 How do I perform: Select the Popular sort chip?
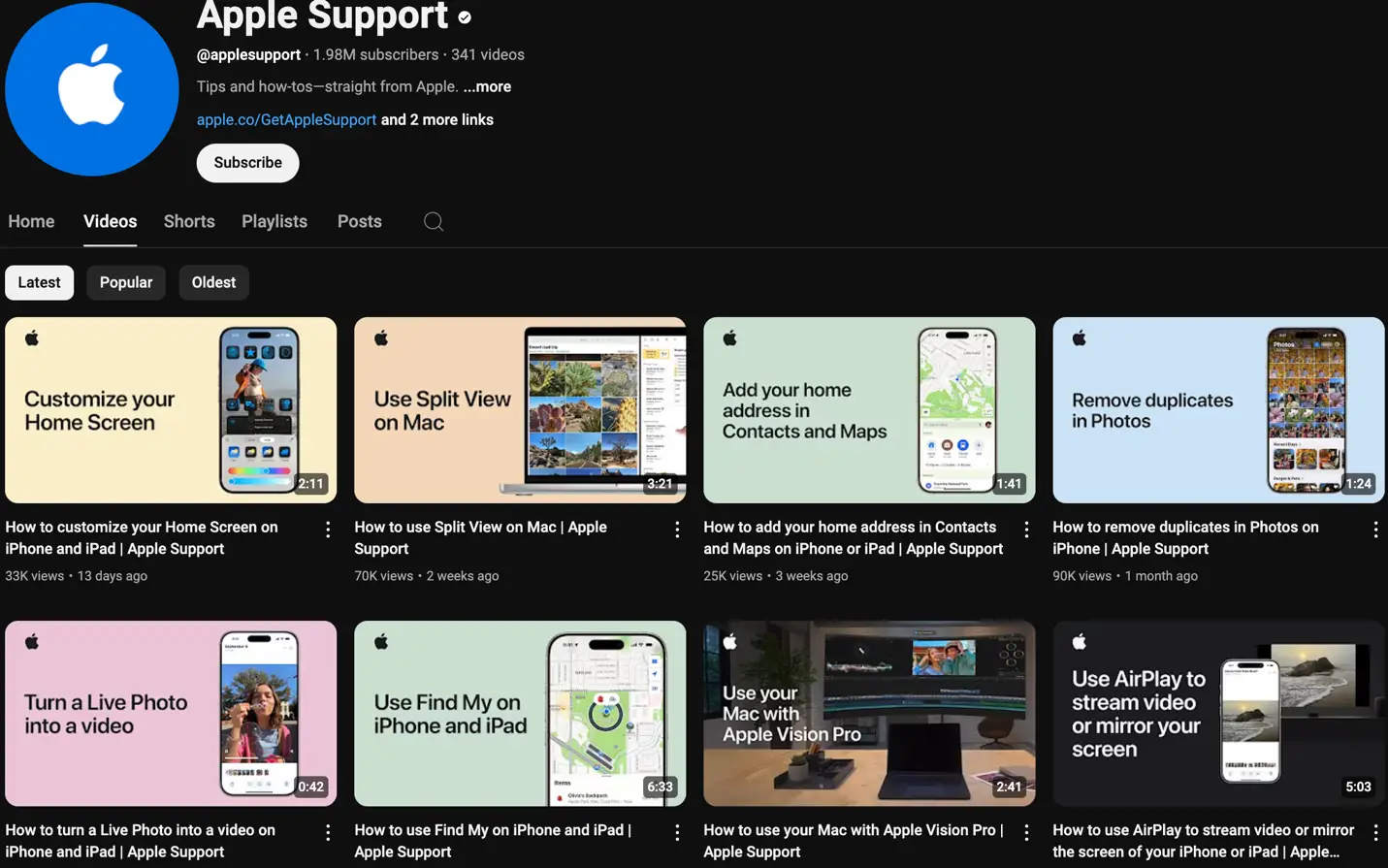pos(126,282)
